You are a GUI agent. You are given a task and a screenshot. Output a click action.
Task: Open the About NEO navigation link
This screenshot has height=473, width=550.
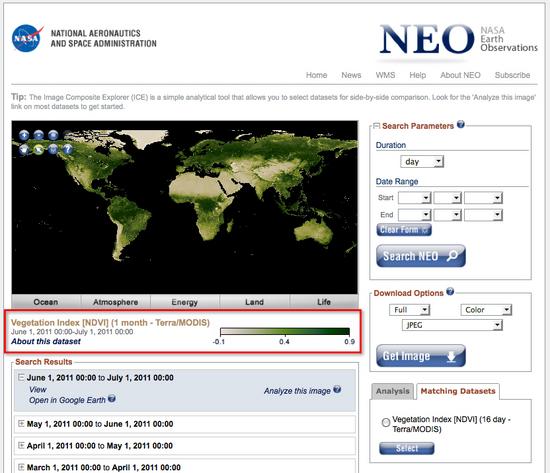pos(460,75)
